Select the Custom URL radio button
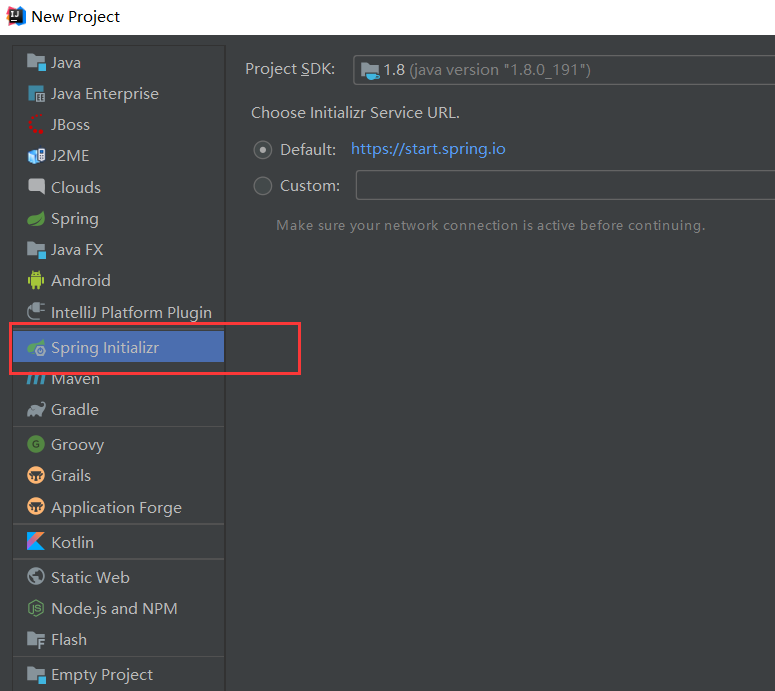The width and height of the screenshot is (775, 691). pyautogui.click(x=262, y=186)
